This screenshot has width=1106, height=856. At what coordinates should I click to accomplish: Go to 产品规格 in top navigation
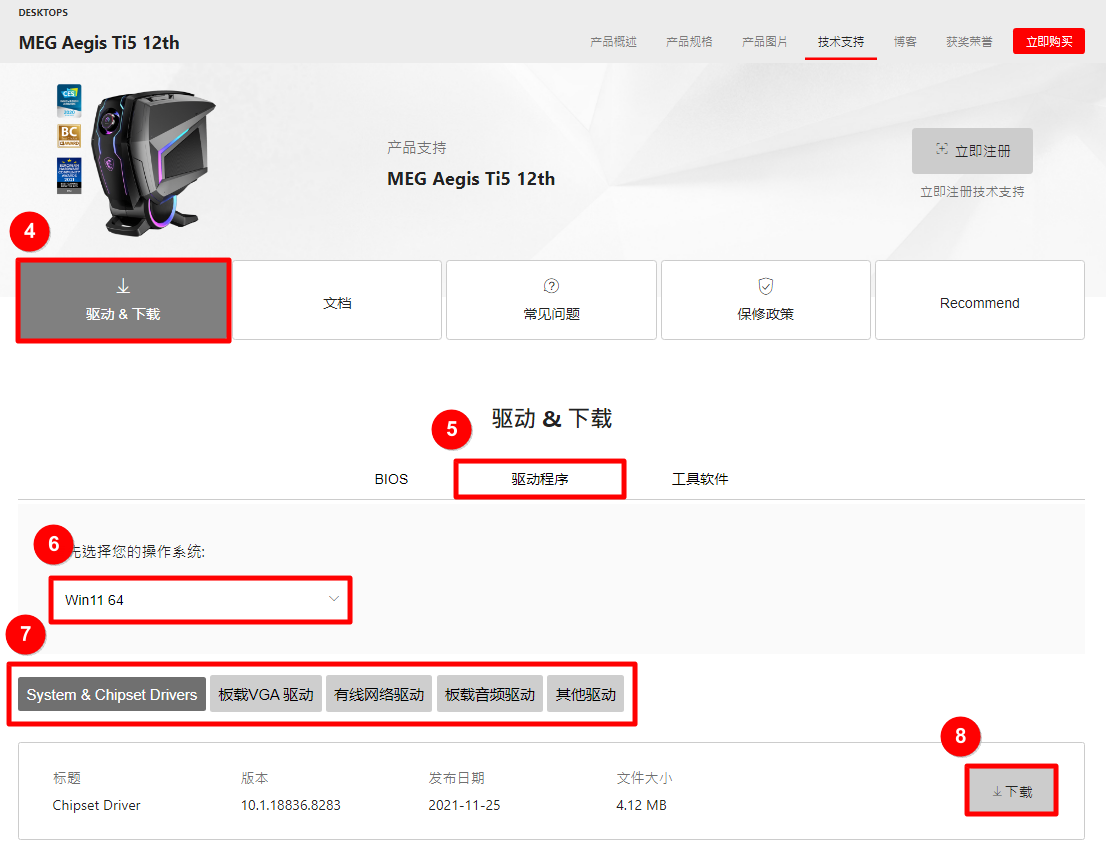[689, 42]
